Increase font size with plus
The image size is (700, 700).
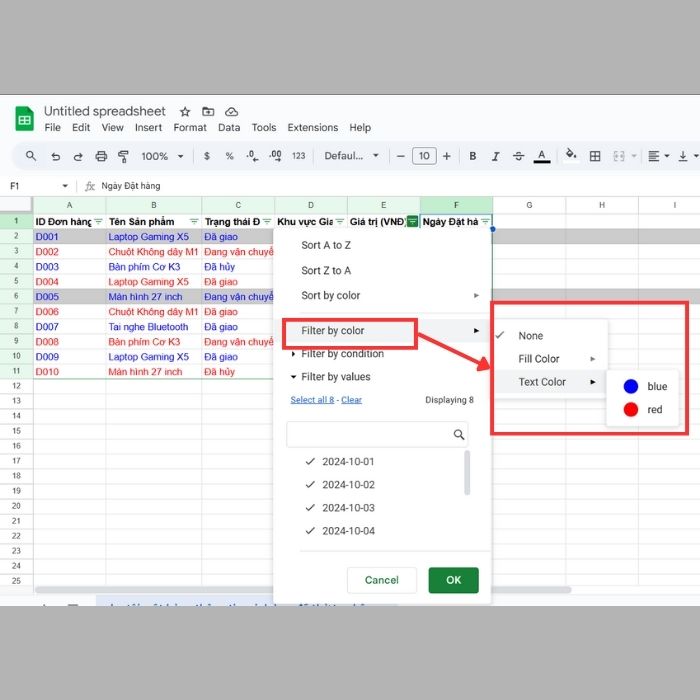point(446,156)
